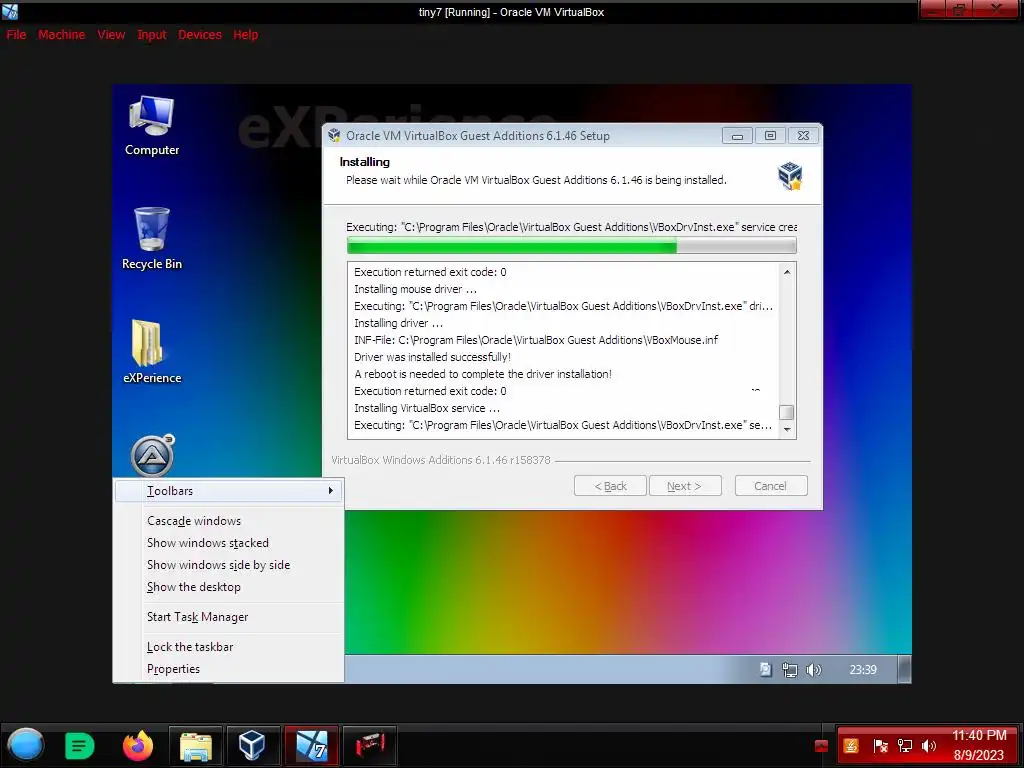Choose Show windows stacked
The width and height of the screenshot is (1024, 768).
(x=229, y=543)
